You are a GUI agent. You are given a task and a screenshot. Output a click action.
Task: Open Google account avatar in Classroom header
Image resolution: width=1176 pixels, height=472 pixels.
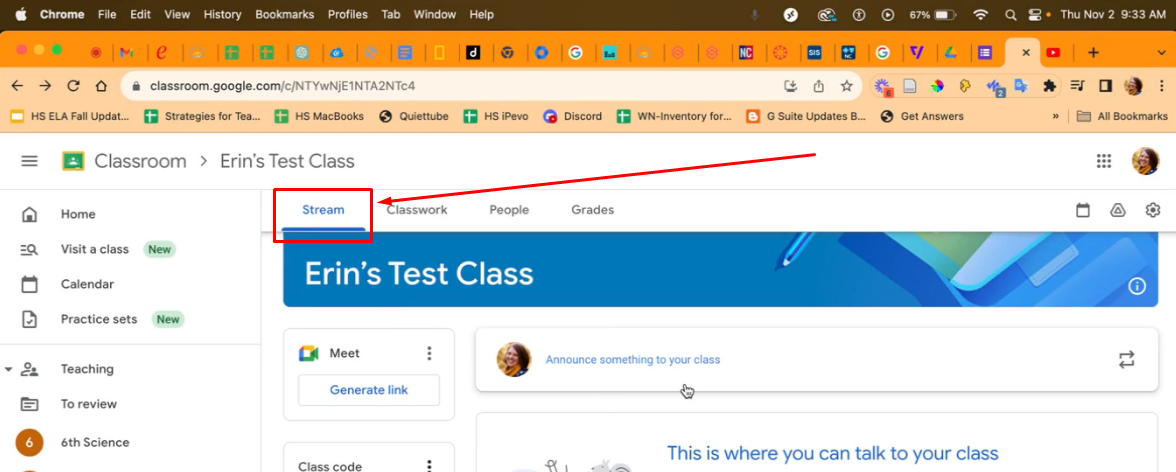[1145, 161]
